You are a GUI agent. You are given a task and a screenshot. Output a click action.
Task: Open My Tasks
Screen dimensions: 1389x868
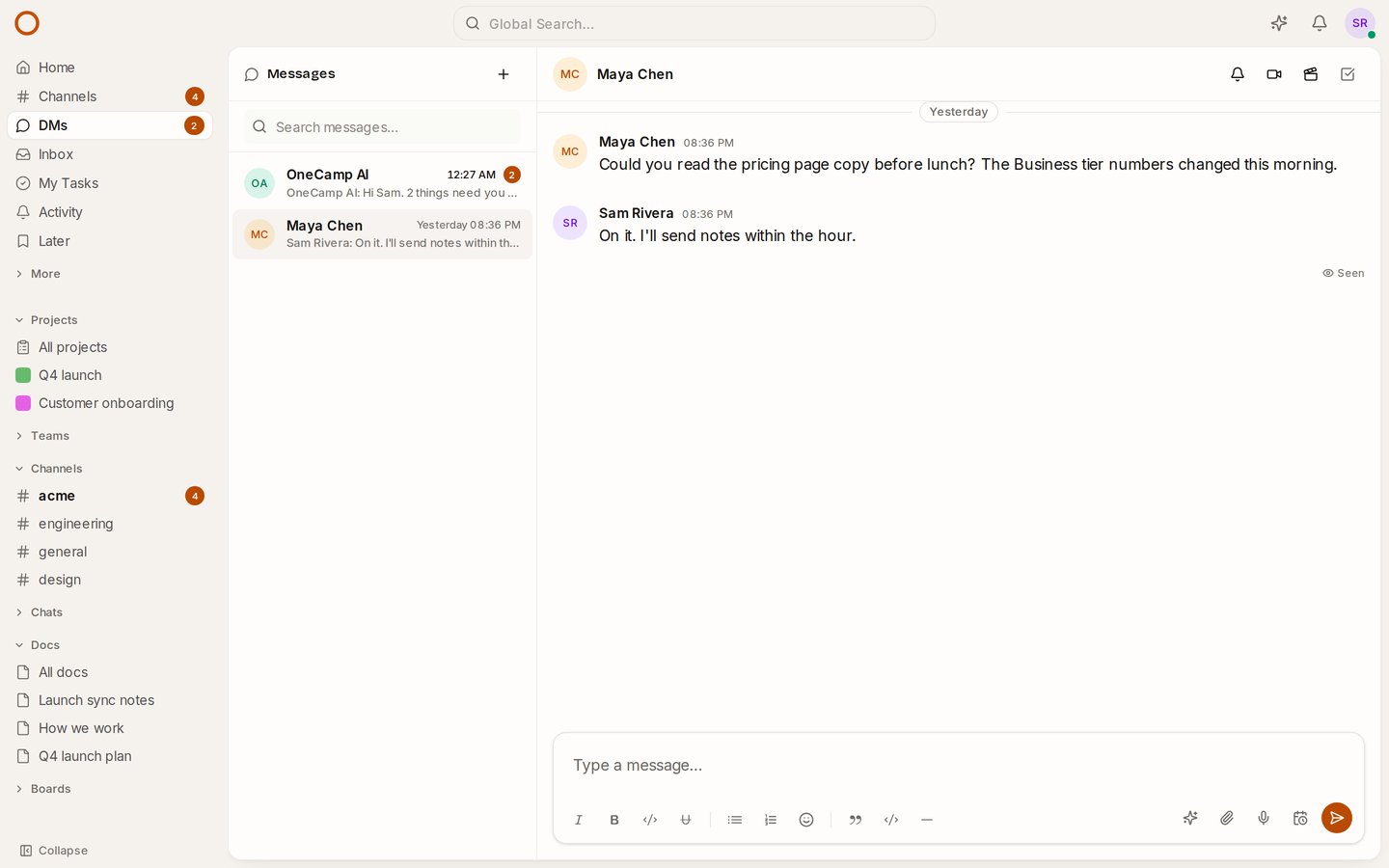coord(110,183)
